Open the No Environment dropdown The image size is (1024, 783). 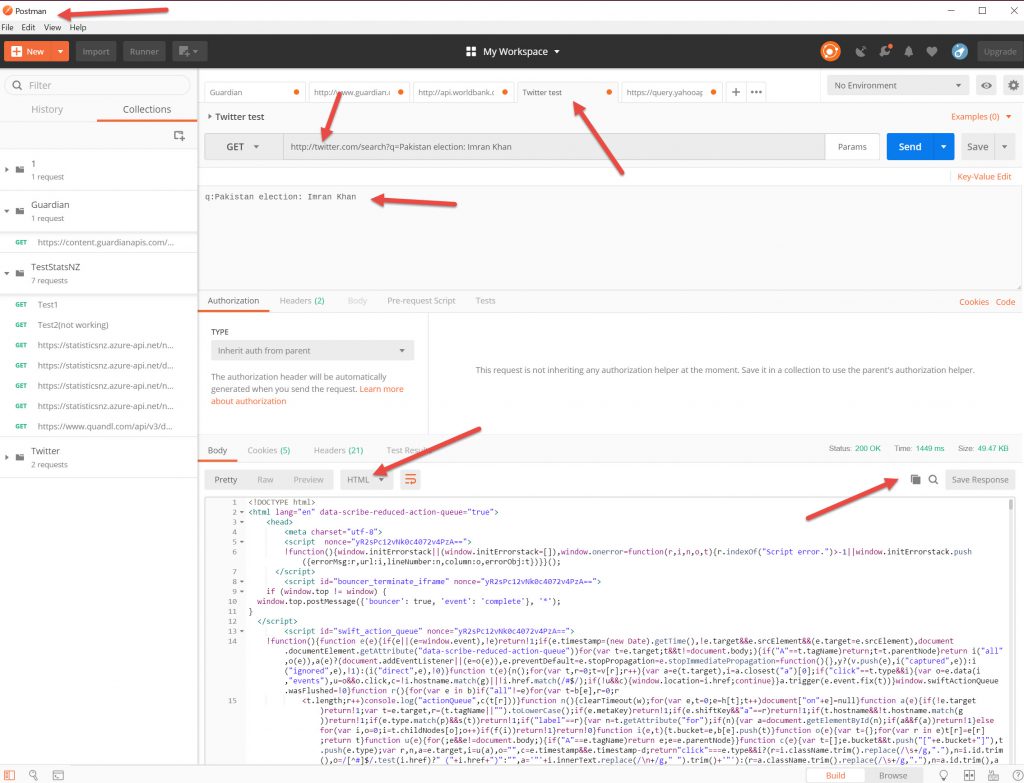[898, 86]
